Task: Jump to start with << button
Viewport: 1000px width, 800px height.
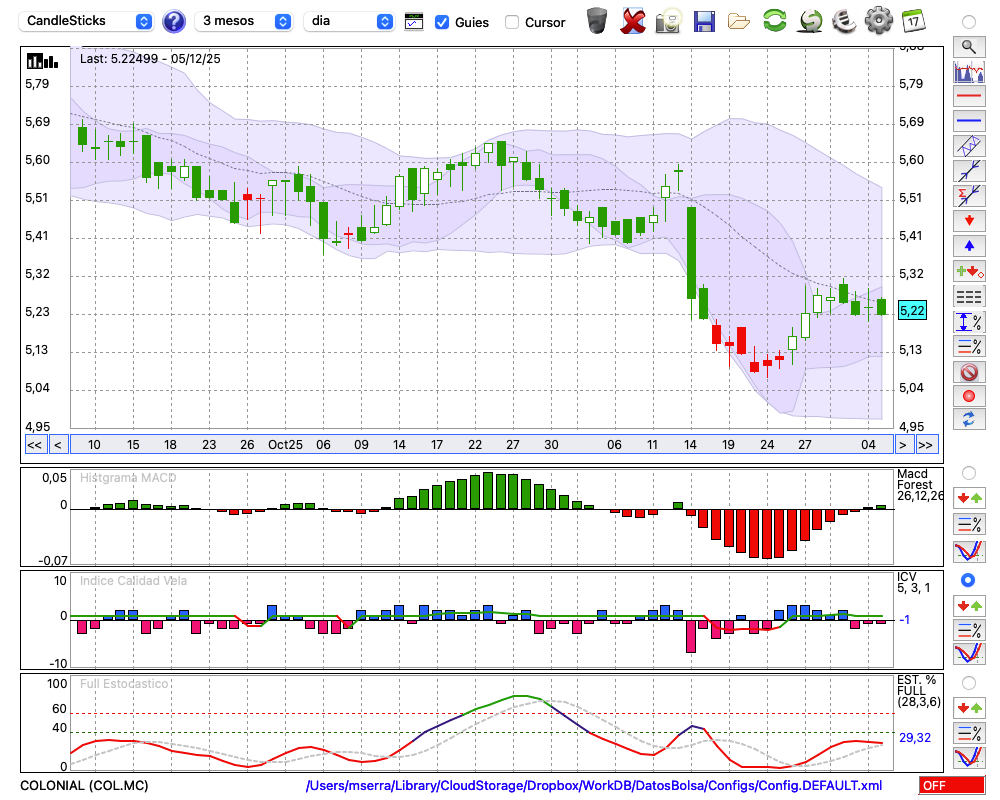Action: [x=34, y=445]
